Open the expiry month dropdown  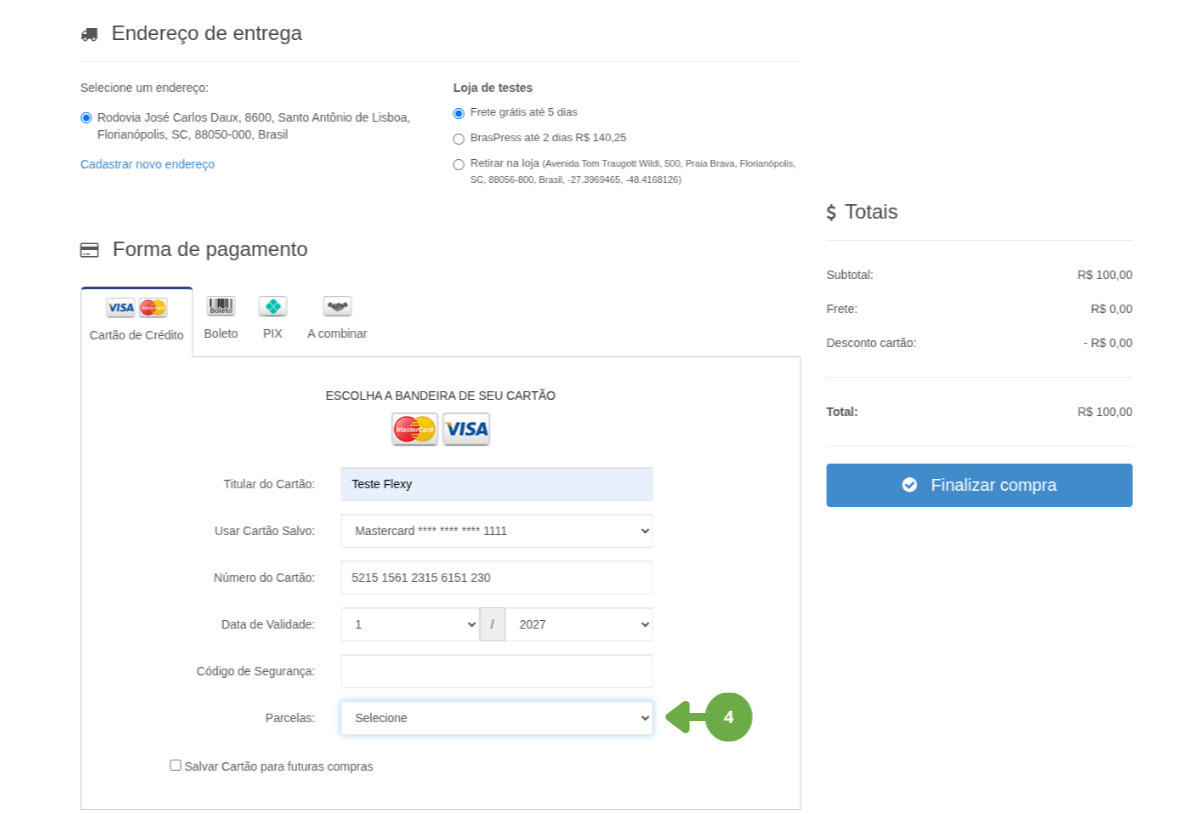coord(410,624)
